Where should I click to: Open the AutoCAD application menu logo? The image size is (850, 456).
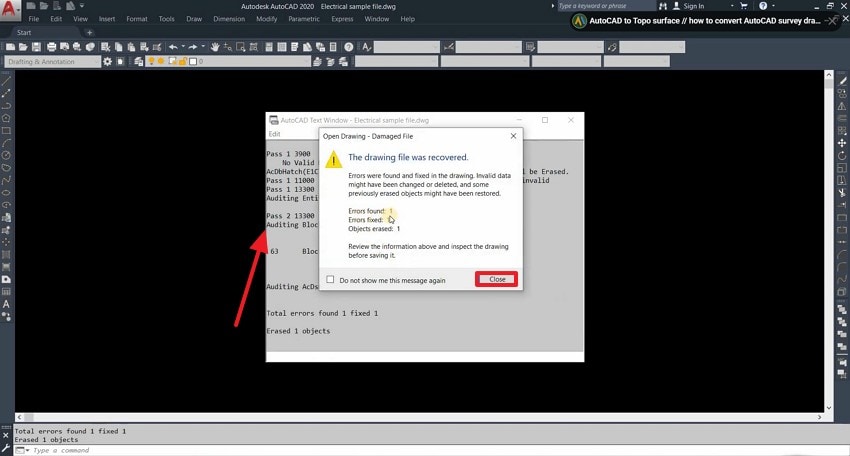(9, 10)
